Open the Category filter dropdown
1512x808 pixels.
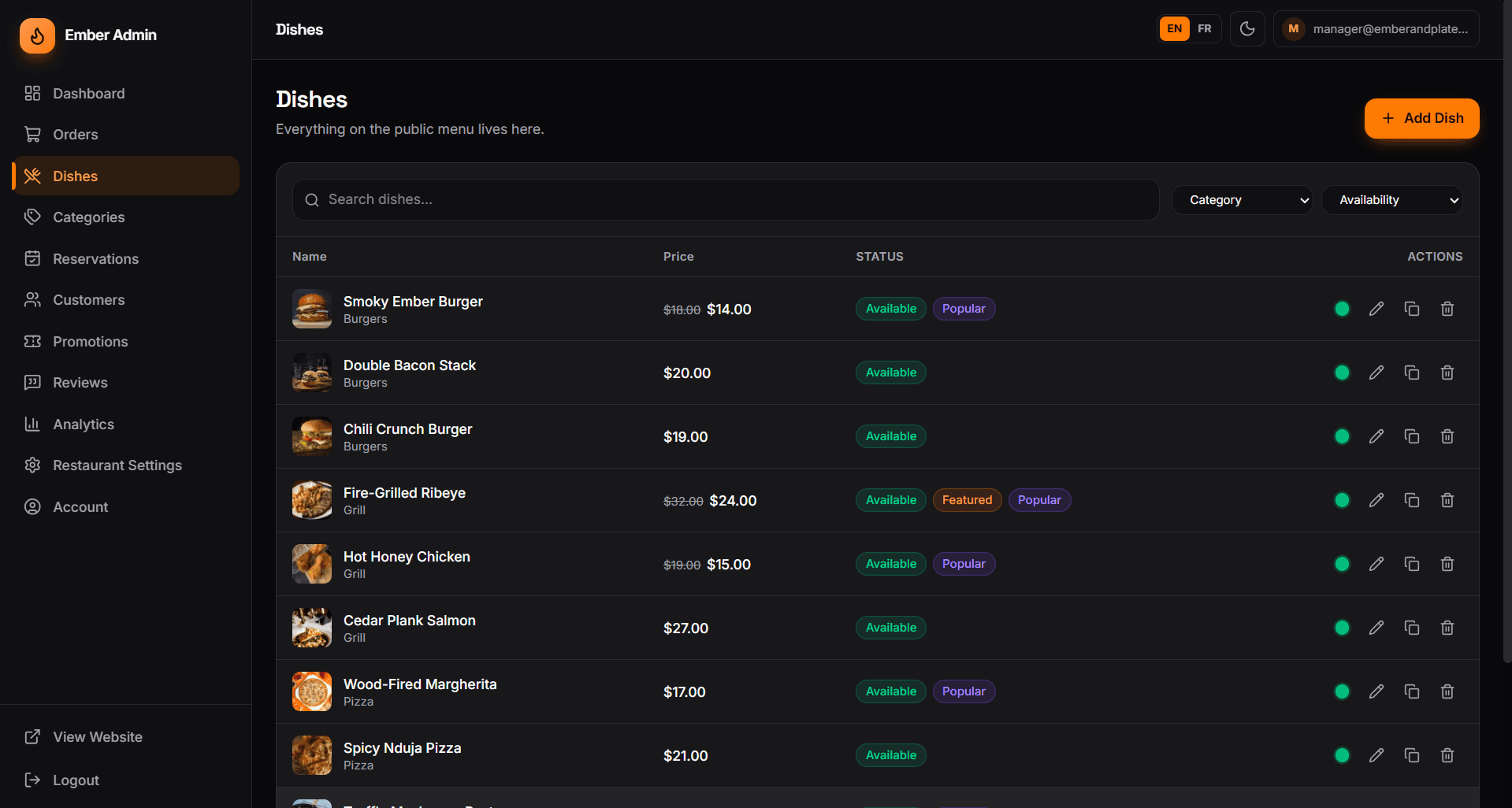(x=1242, y=200)
